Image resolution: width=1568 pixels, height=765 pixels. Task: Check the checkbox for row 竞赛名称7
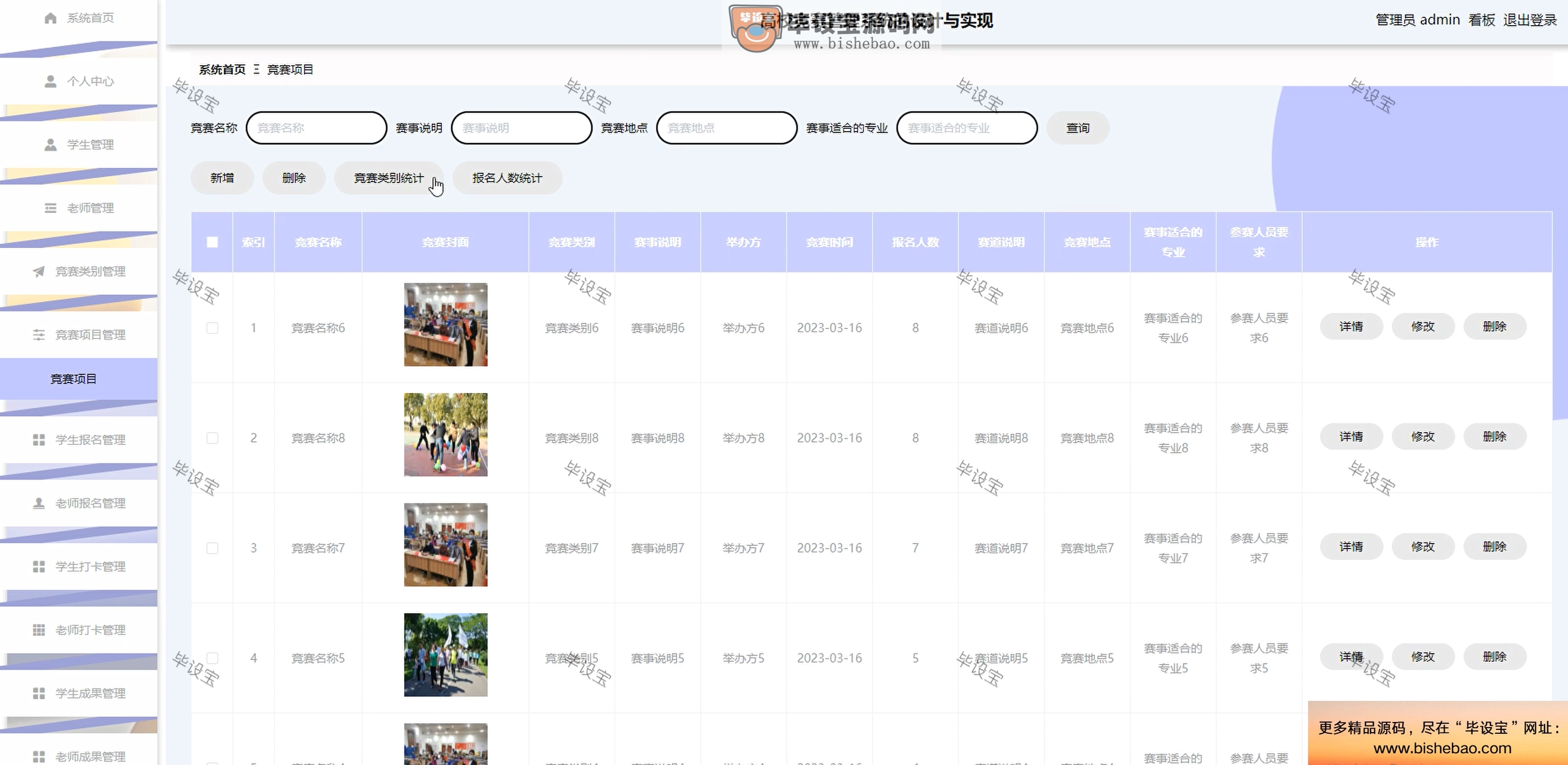point(213,548)
